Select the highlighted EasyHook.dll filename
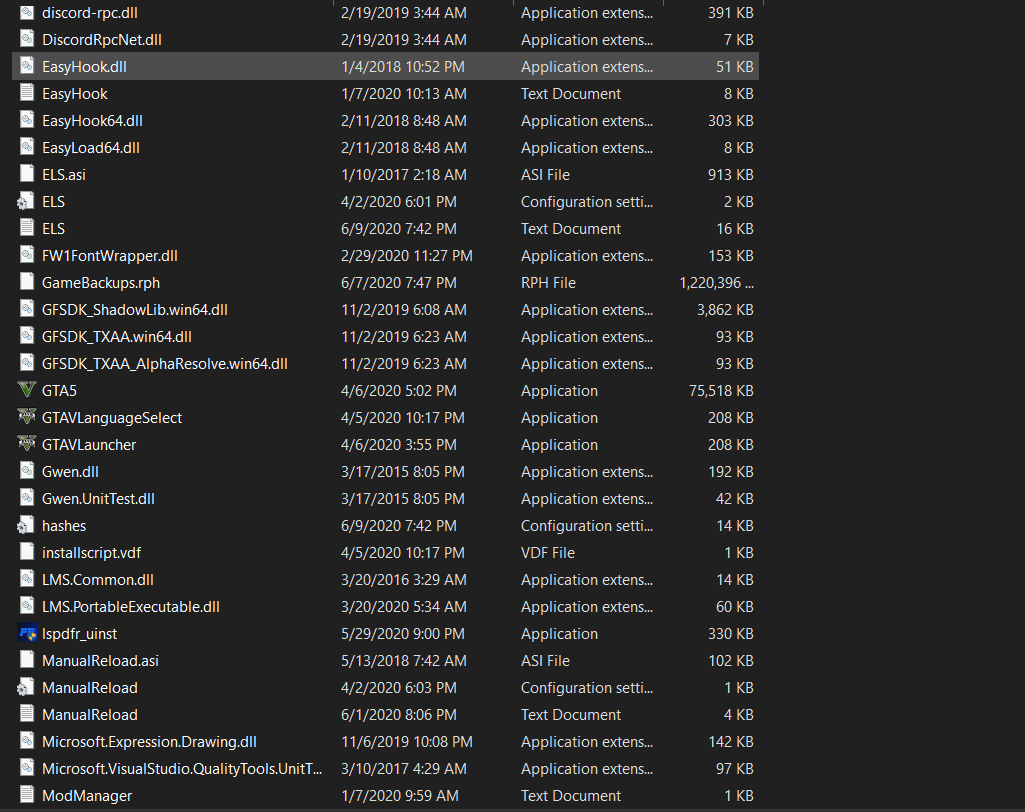Viewport: 1025px width, 812px height. [x=84, y=67]
